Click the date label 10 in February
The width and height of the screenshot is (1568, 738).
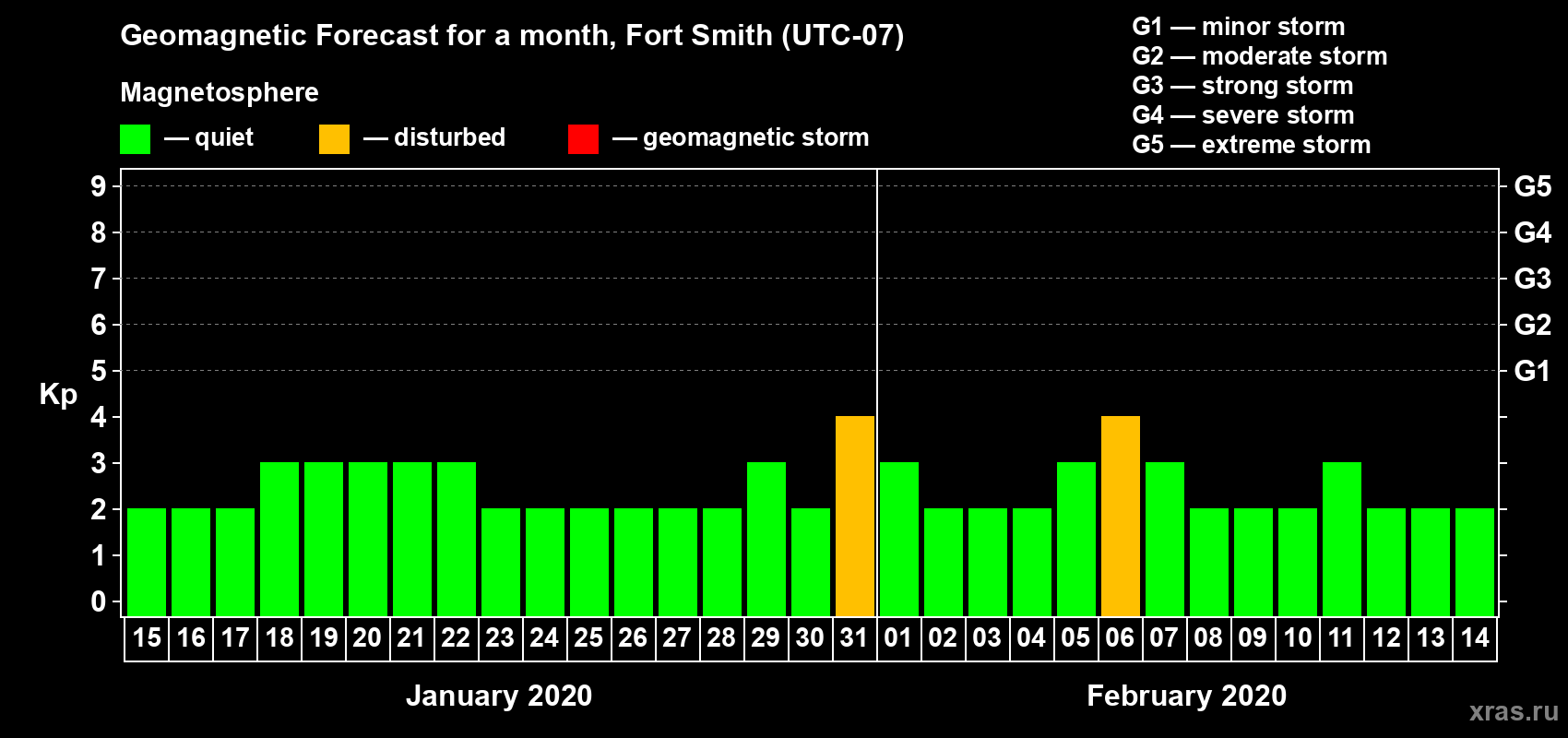coord(1298,638)
